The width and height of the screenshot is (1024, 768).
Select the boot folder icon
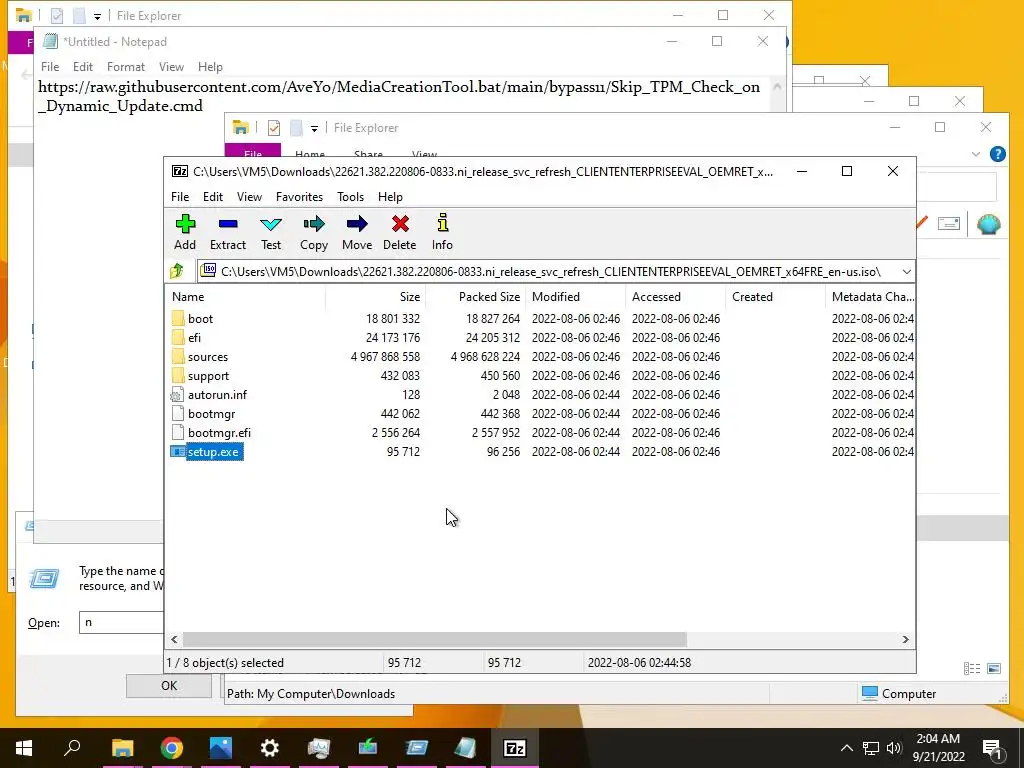[178, 319]
